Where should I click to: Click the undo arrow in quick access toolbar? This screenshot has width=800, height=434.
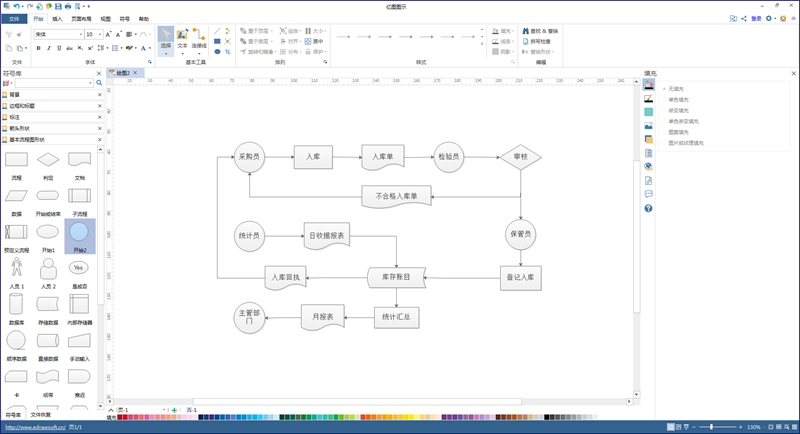click(x=17, y=6)
